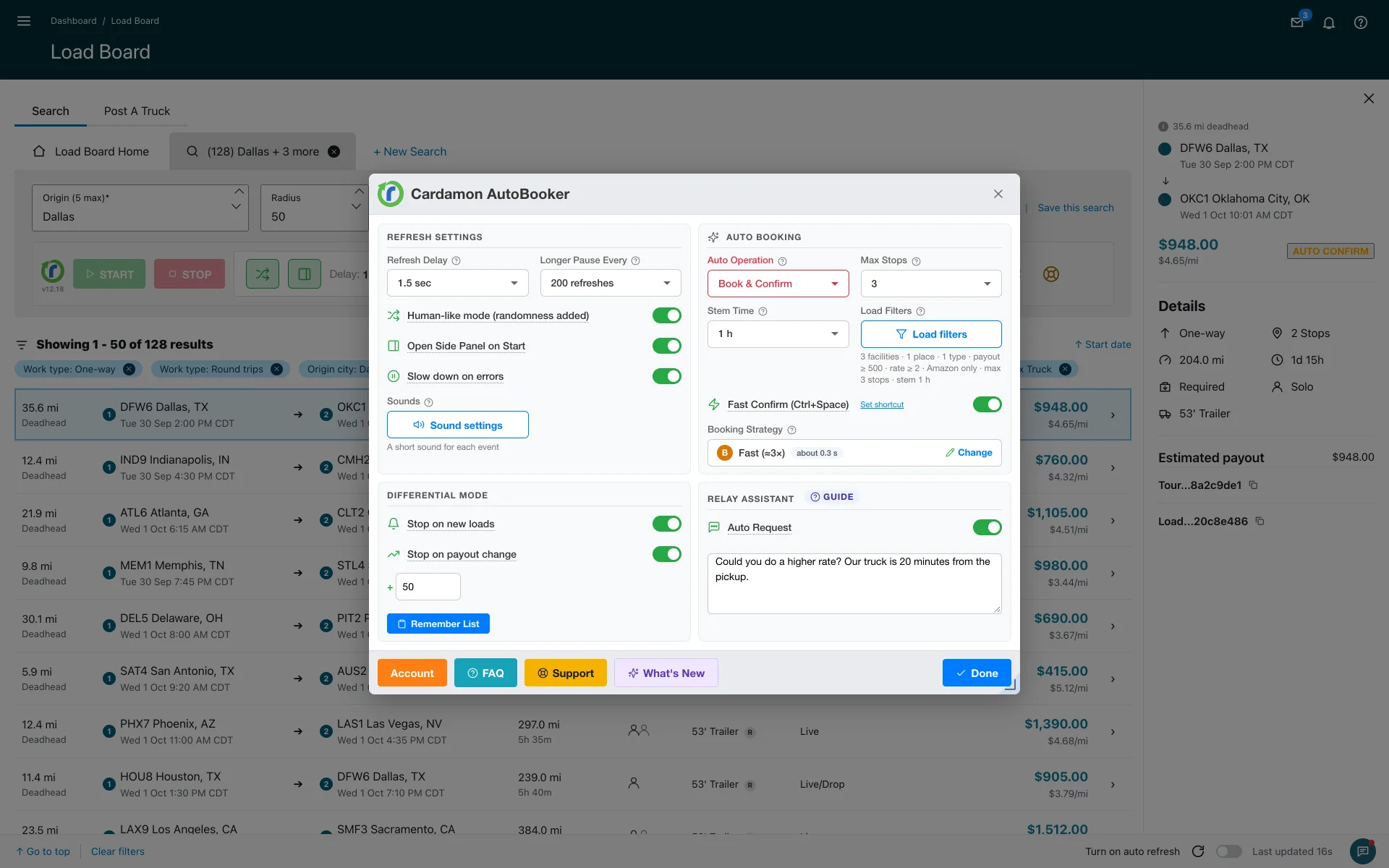
Task: Select the Search tab
Action: click(x=51, y=111)
